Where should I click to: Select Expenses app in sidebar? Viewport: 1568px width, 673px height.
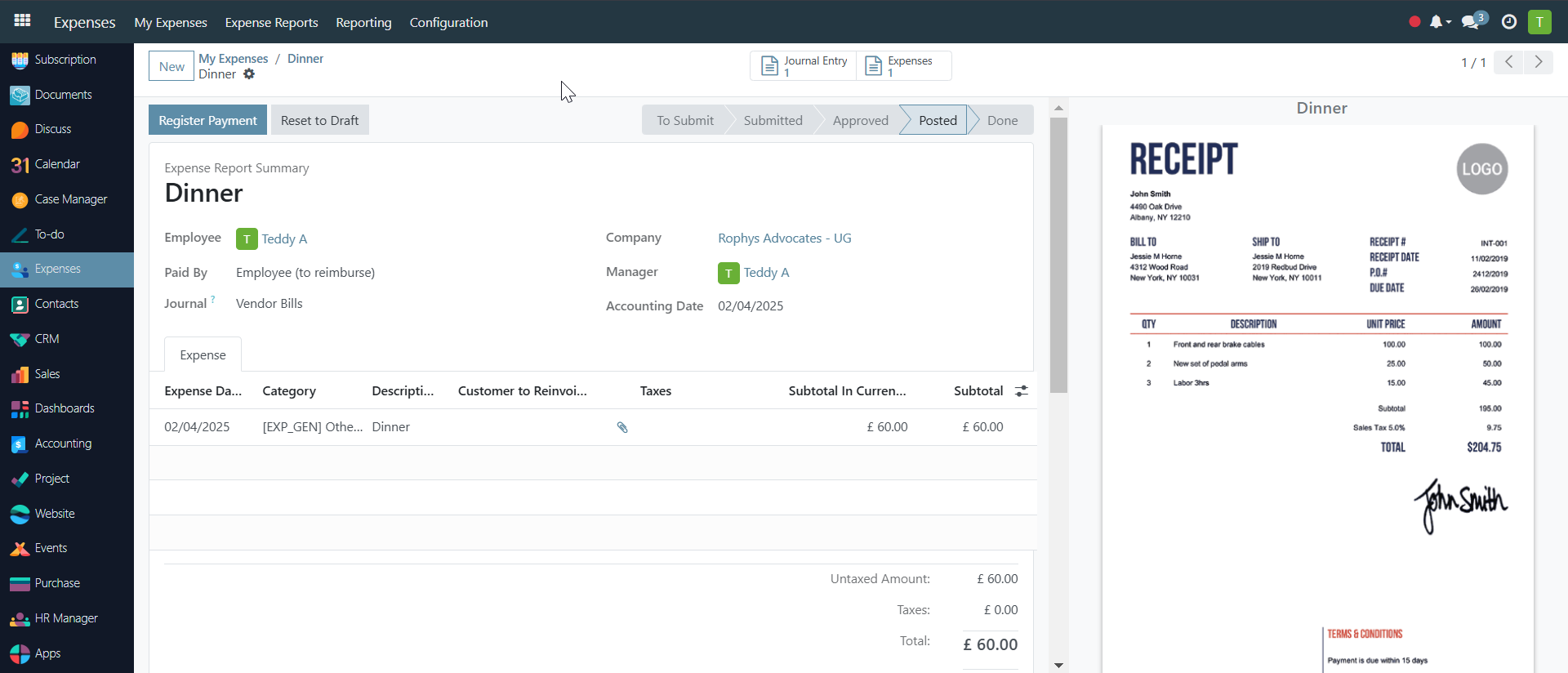67,269
